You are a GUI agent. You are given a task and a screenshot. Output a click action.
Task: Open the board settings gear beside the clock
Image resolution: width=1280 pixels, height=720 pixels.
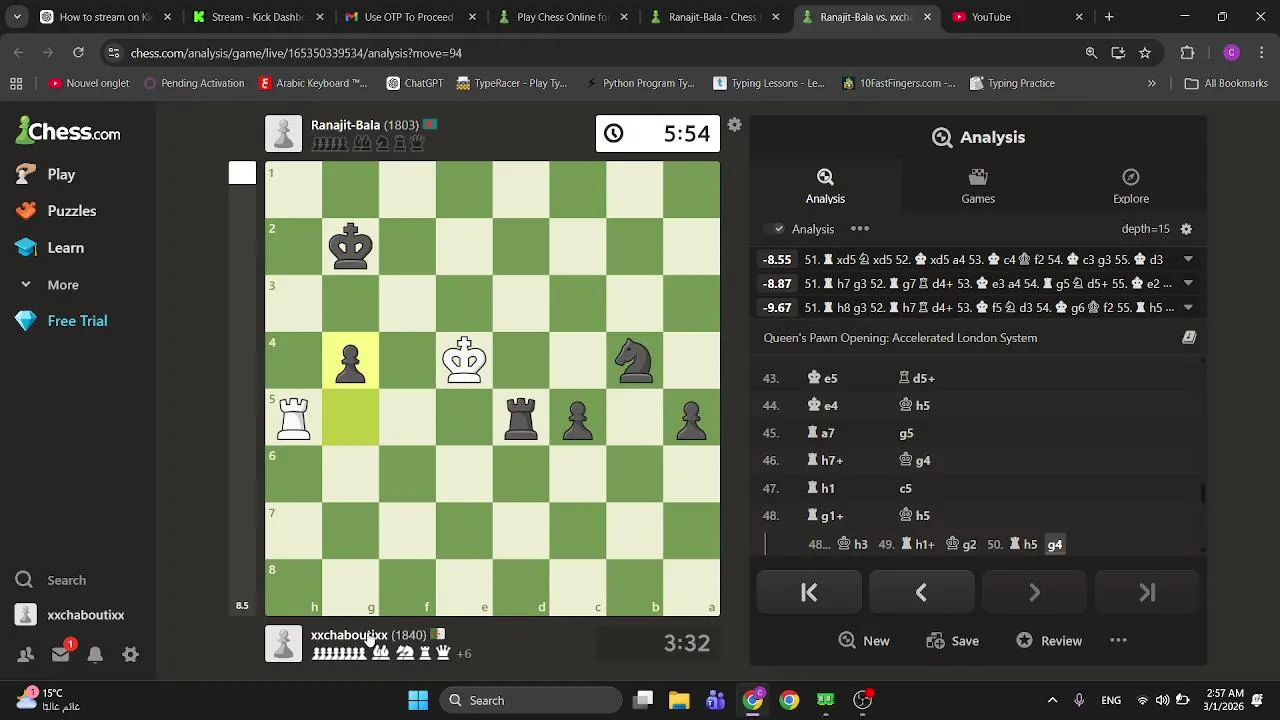pos(734,125)
